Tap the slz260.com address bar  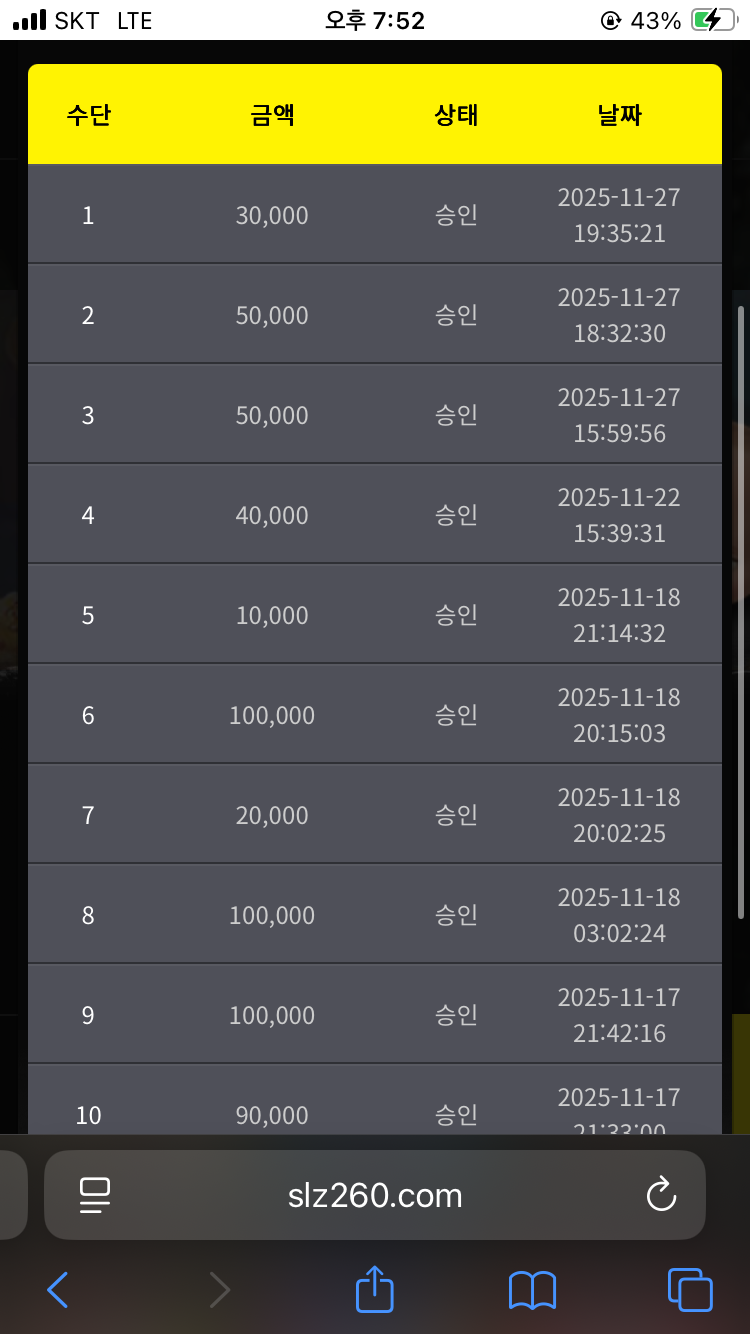point(375,1195)
